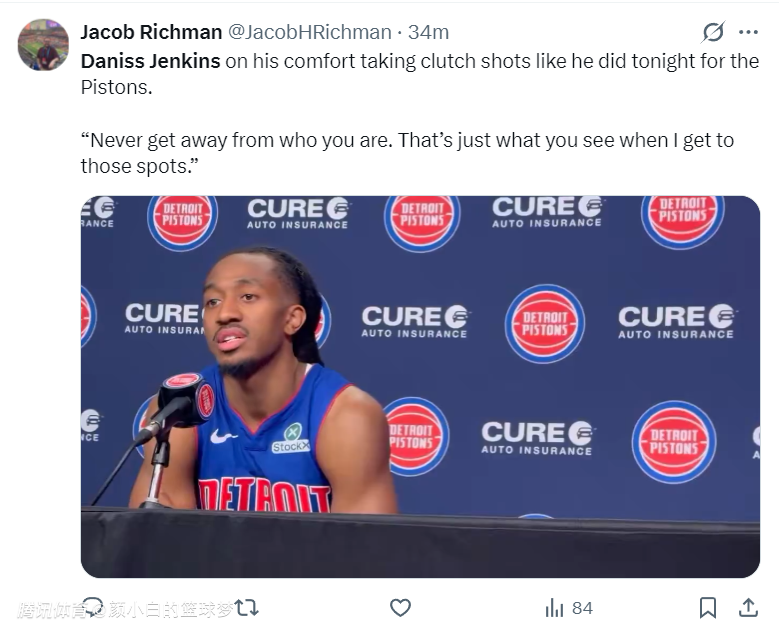Open the share post menu
This screenshot has width=779, height=634.
click(x=747, y=607)
